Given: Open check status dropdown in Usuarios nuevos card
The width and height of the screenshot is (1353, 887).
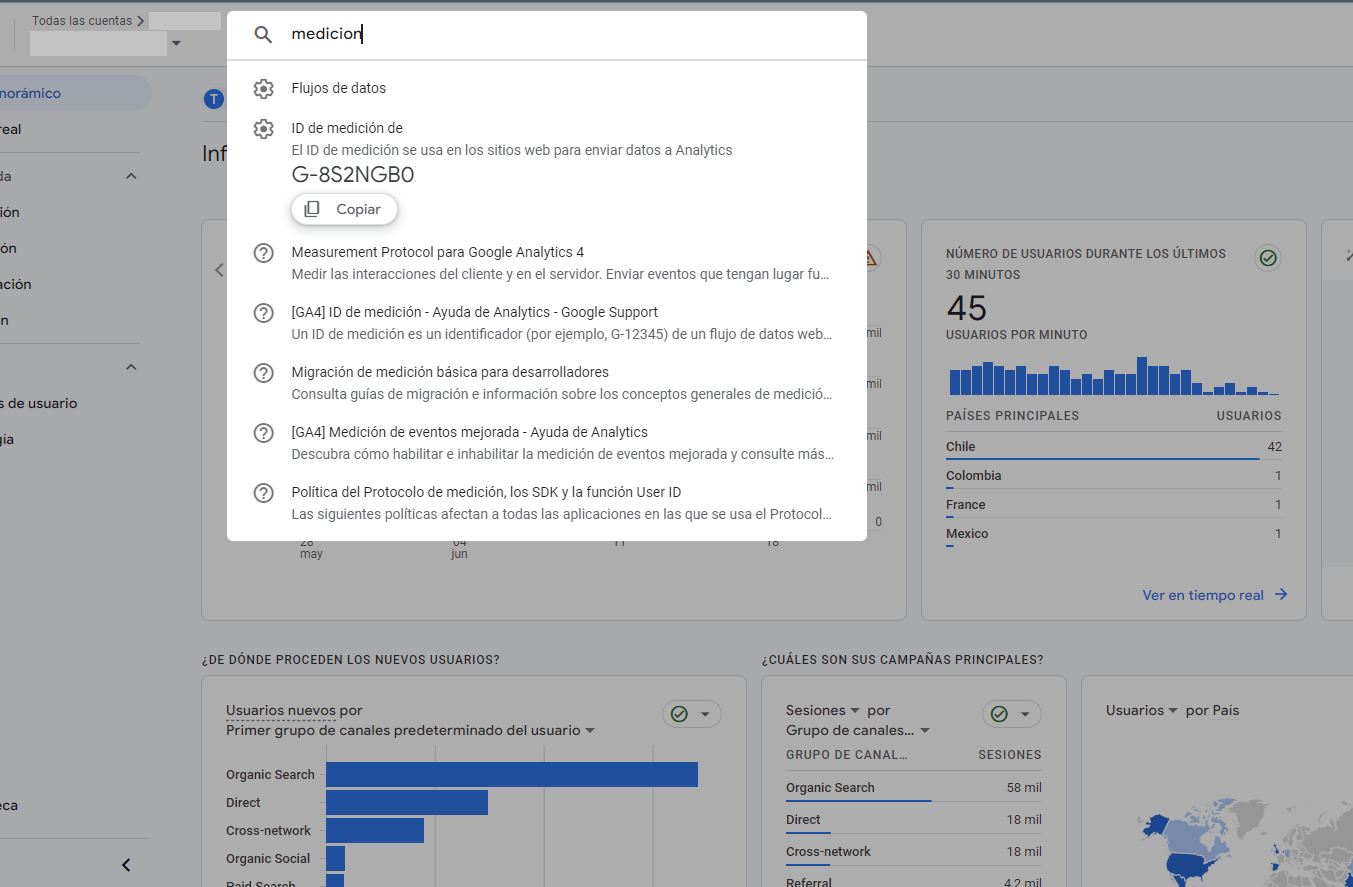Looking at the screenshot, I should click(692, 714).
